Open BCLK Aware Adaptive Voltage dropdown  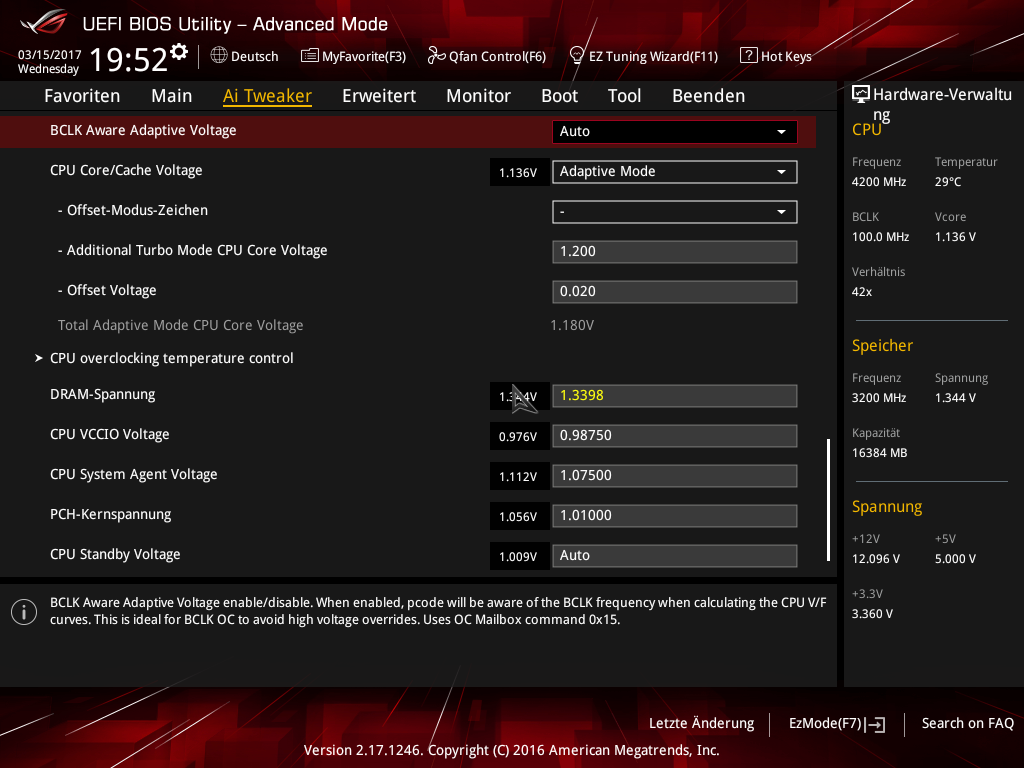click(x=675, y=131)
